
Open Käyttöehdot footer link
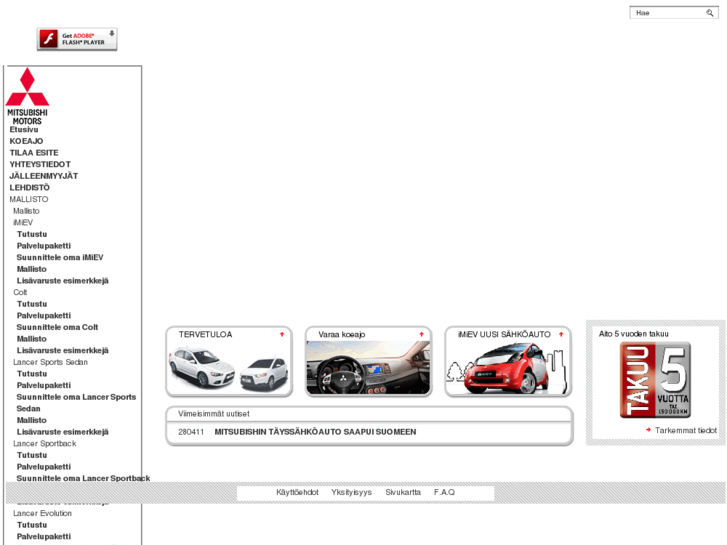(297, 492)
